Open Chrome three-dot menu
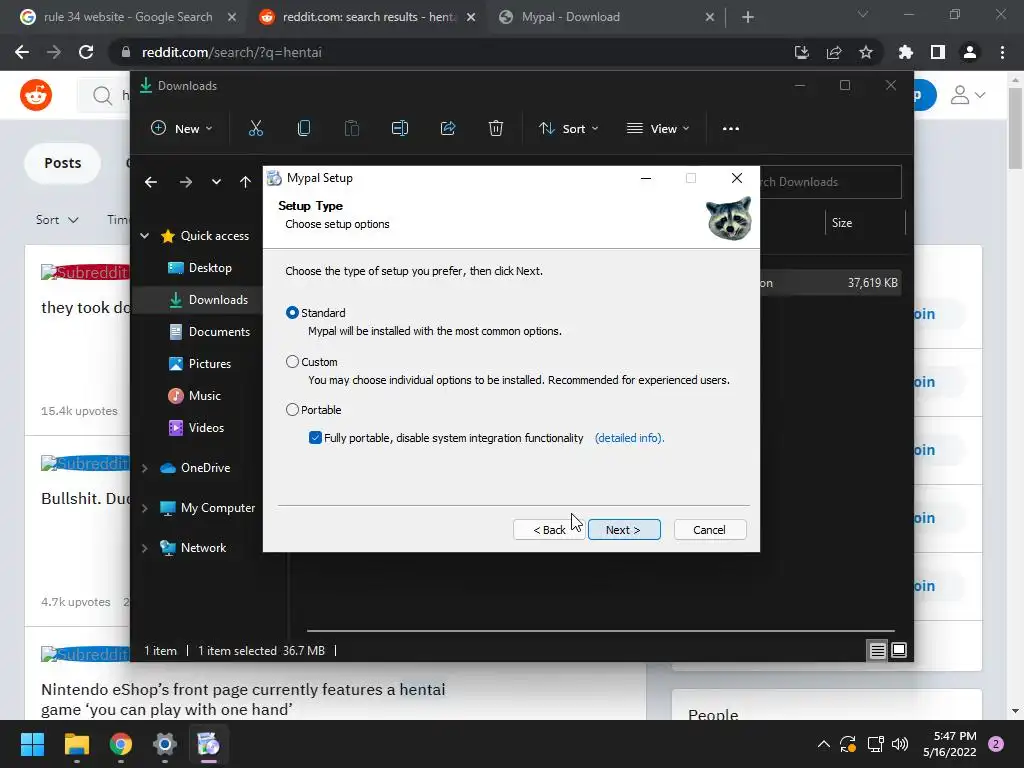 click(x=1002, y=52)
